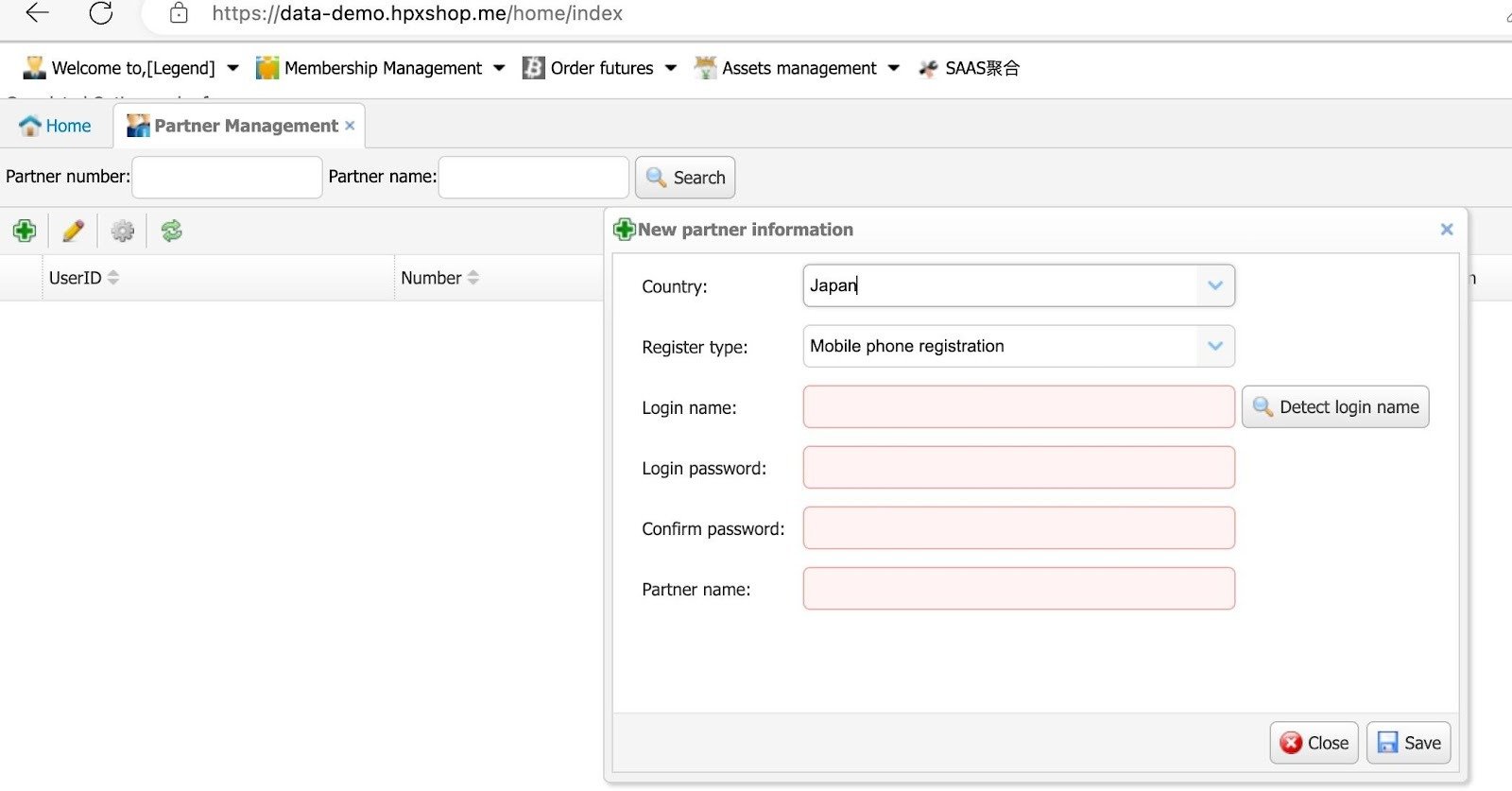
Task: Open the Membership Management menu
Action: (381, 68)
